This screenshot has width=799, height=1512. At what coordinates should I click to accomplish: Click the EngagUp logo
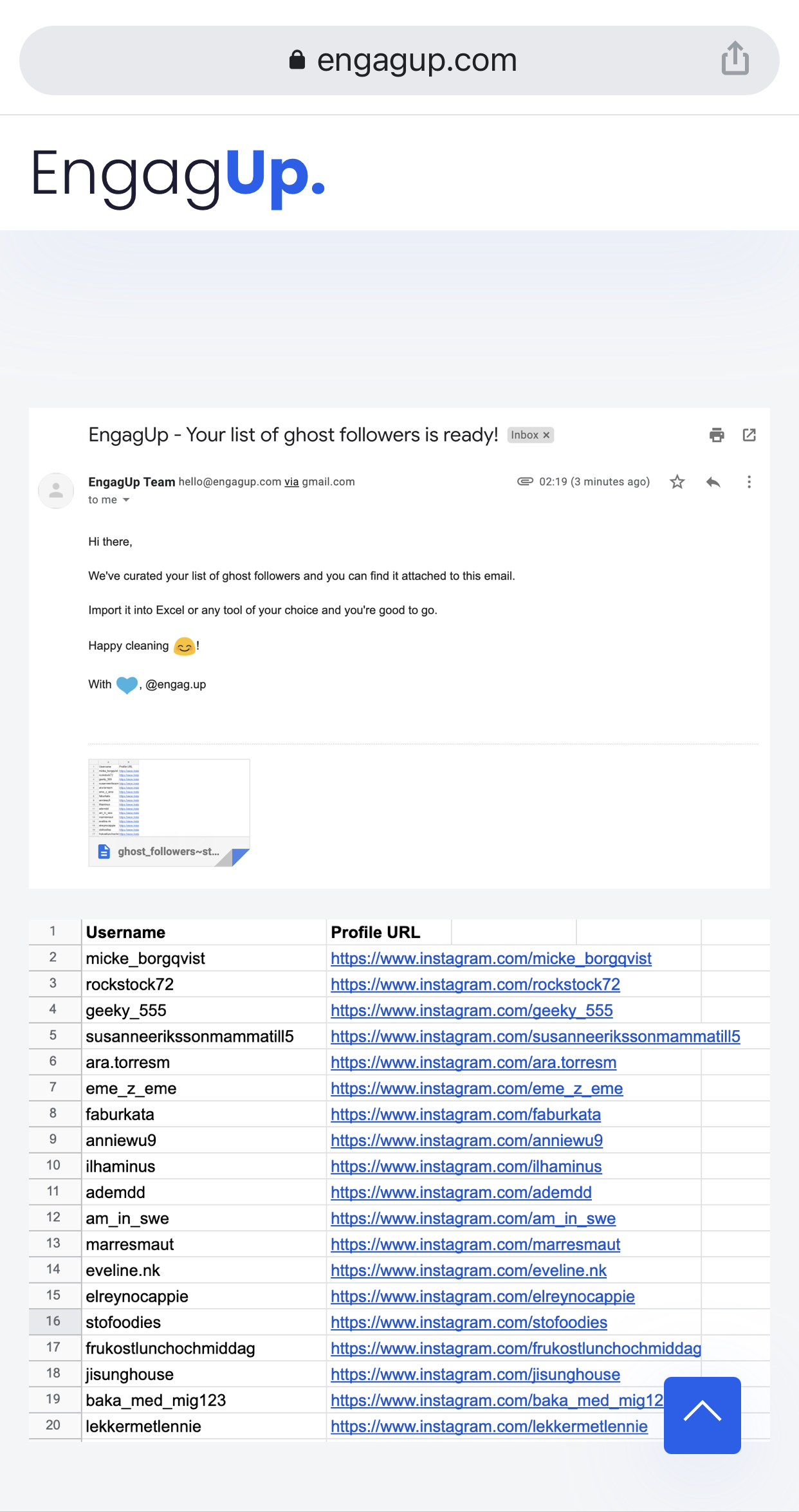(x=178, y=174)
